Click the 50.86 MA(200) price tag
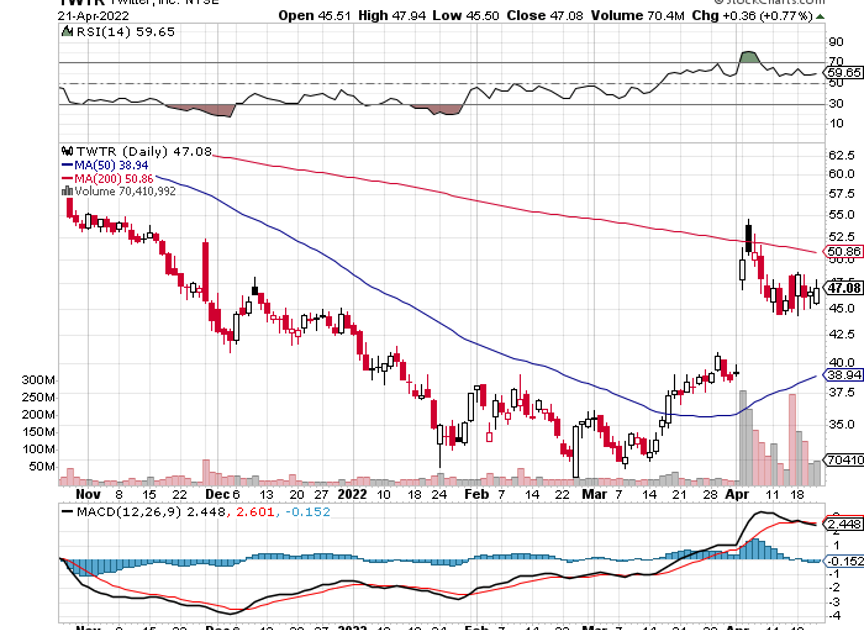 point(841,251)
